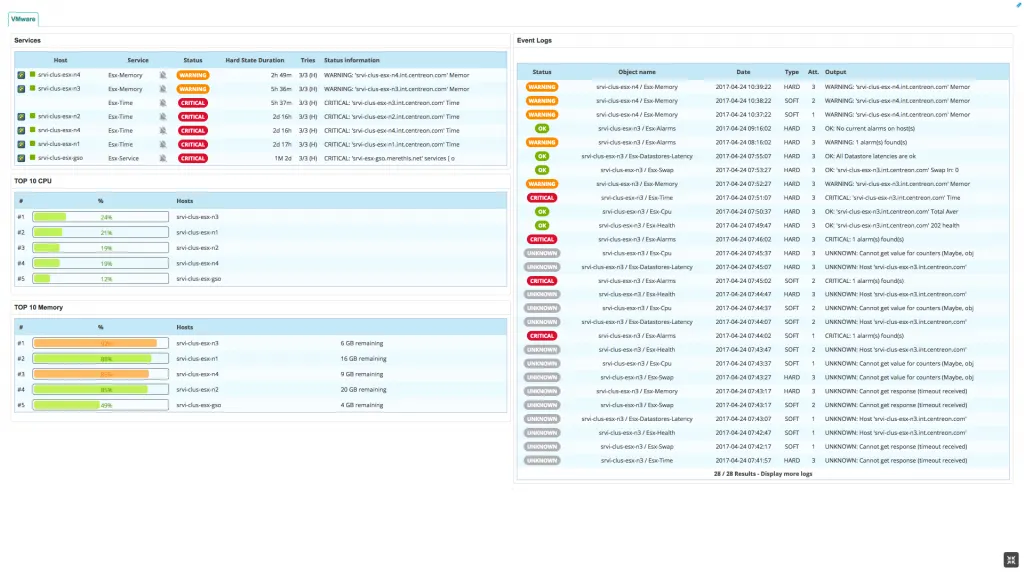Click green status square for srvi-clus-esx-n1
This screenshot has height=575, width=1024.
click(x=33, y=144)
